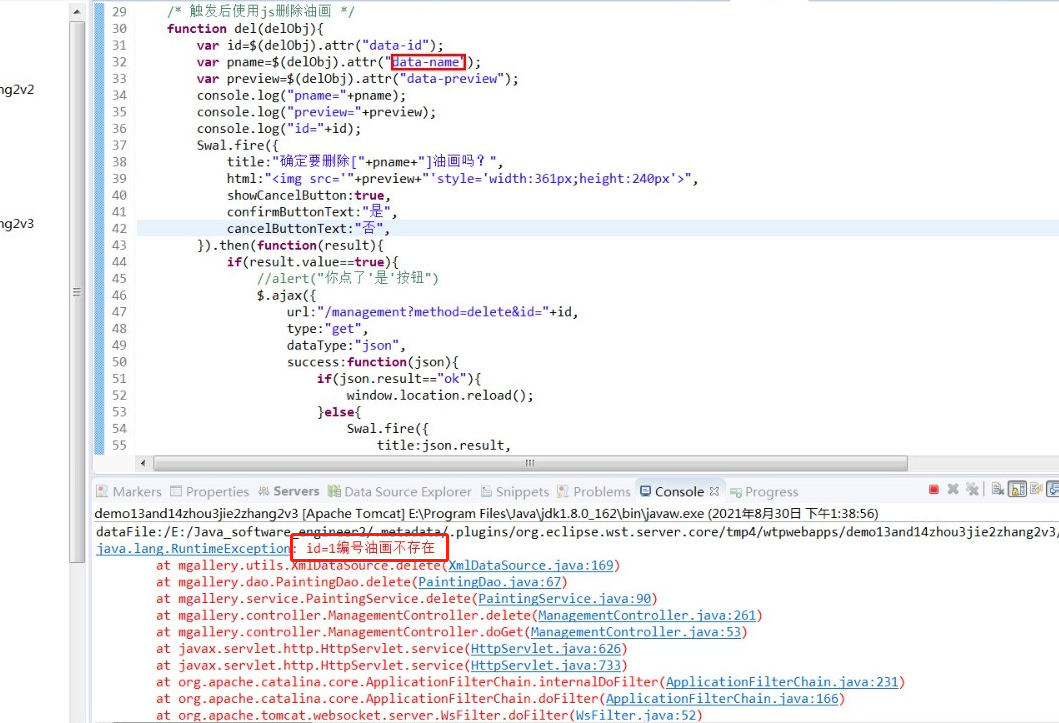Viewport: 1059px width, 723px height.
Task: Close the Console view tab
Action: (x=715, y=491)
